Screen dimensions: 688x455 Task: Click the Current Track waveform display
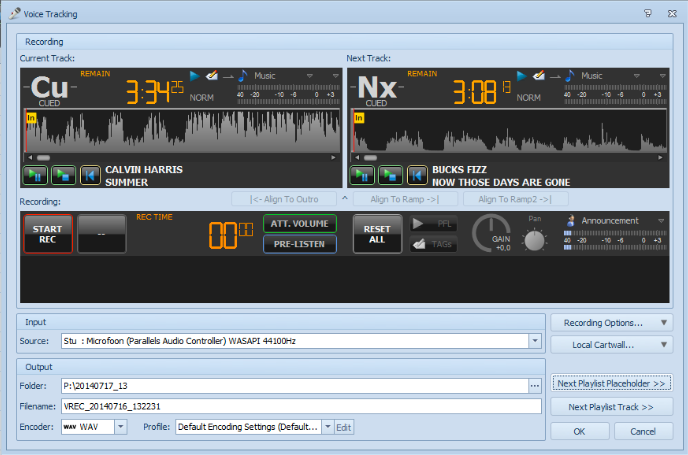[x=182, y=131]
